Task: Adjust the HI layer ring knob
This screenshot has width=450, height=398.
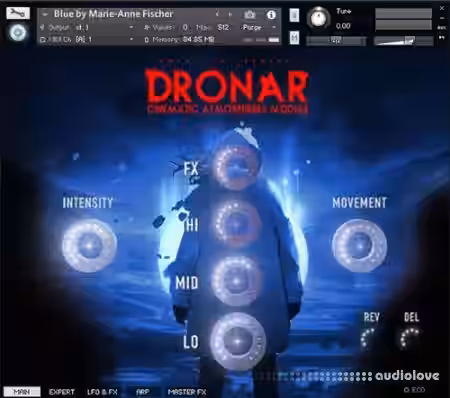Action: click(236, 223)
